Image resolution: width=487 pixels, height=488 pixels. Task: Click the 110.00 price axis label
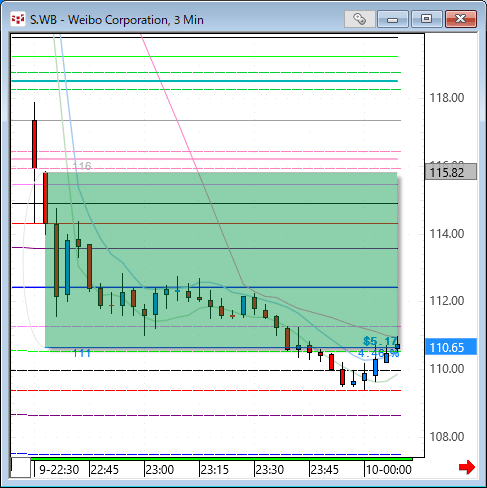point(447,369)
